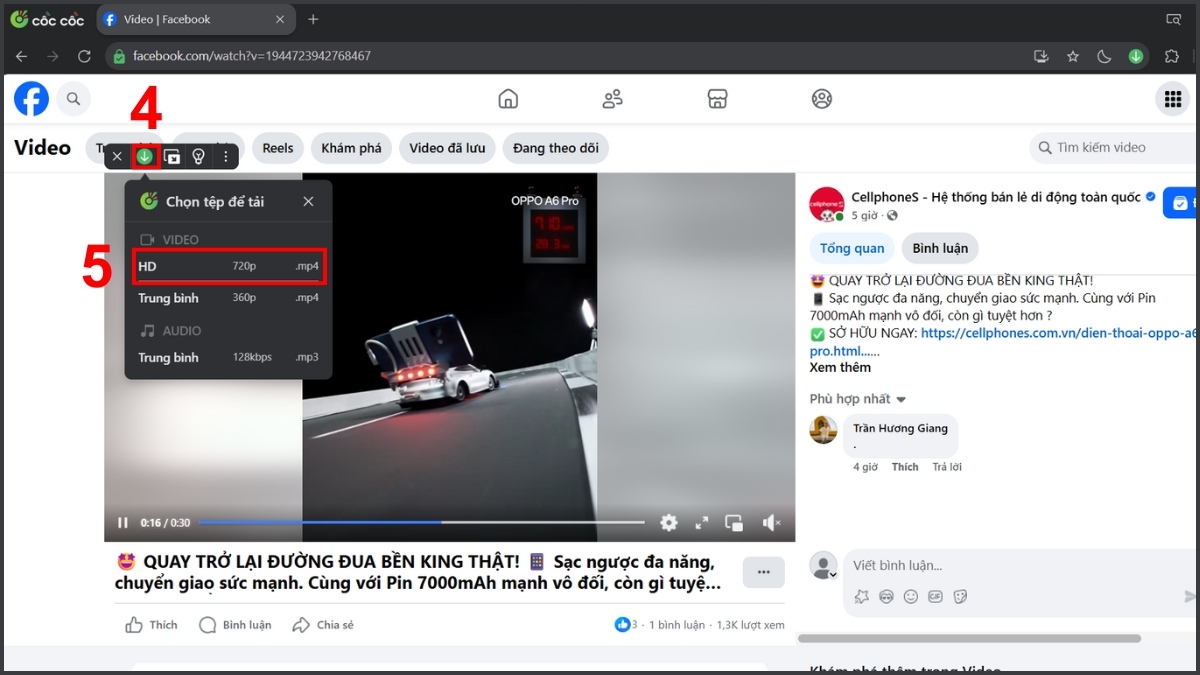Click the lightbulb icon in the download toolbar

point(198,156)
